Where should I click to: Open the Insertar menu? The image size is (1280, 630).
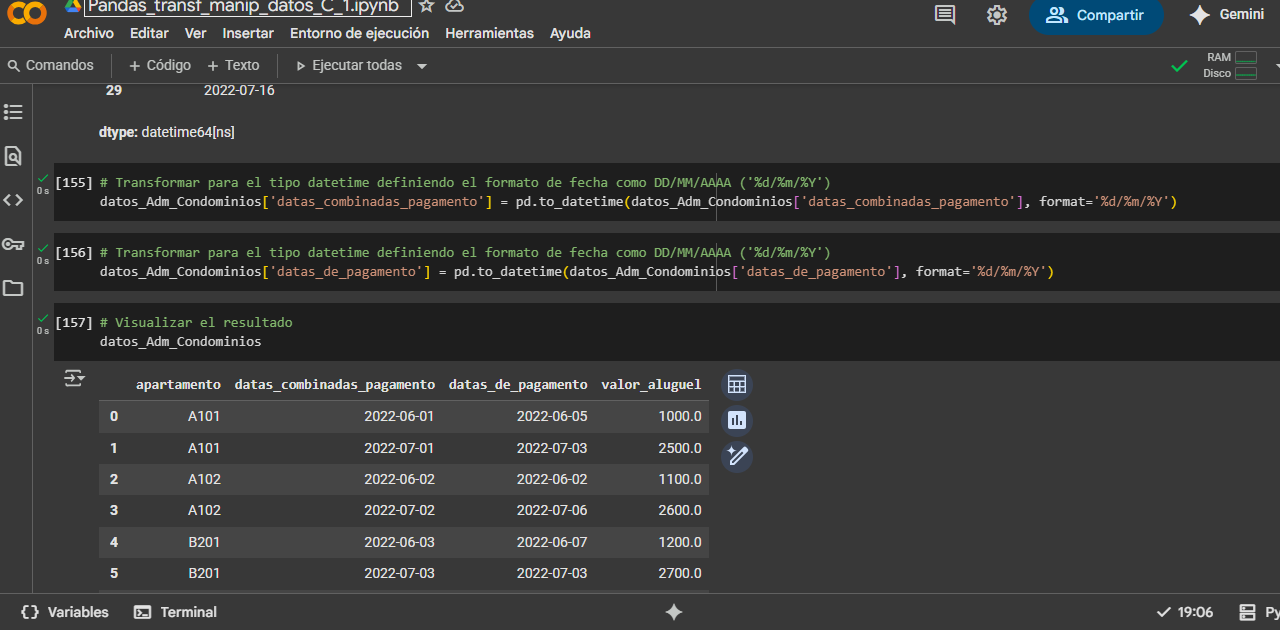[248, 33]
